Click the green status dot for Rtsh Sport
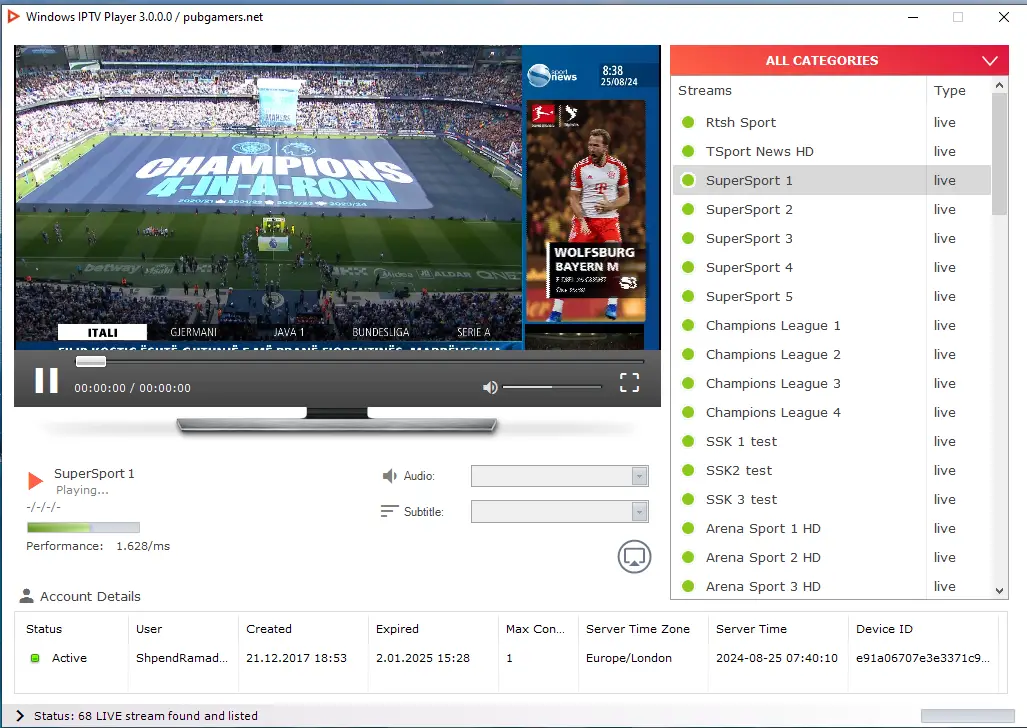 688,123
